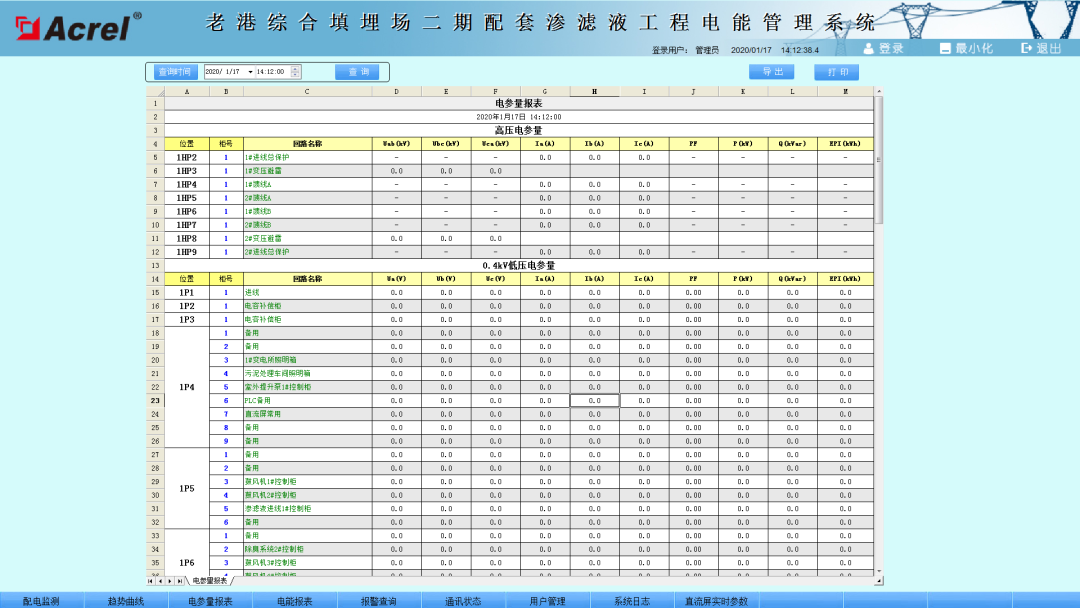
Task: Click the 打印 print button
Action: pyautogui.click(x=837, y=72)
